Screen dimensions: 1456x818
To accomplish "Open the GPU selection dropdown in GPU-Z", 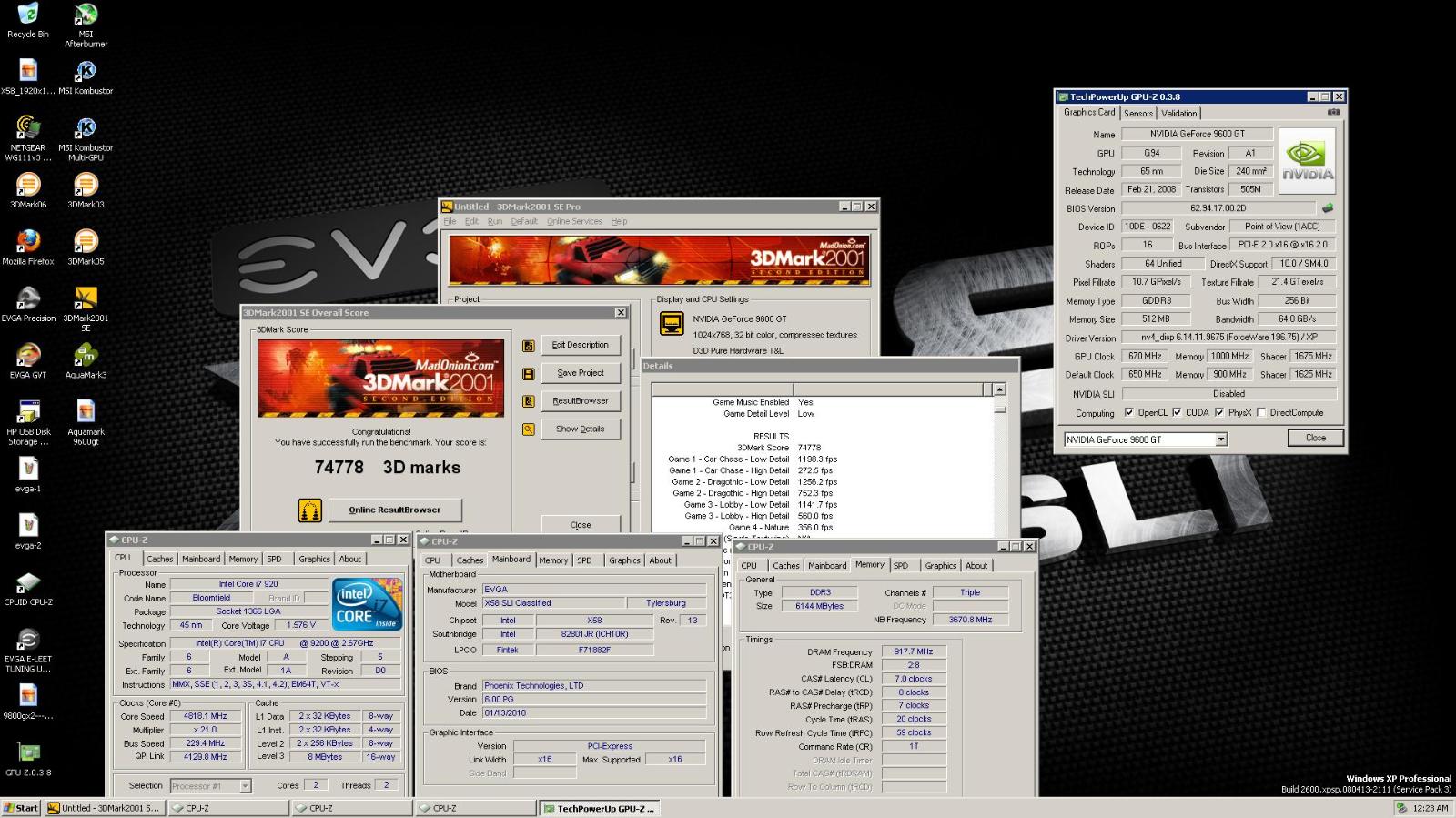I will (x=1221, y=439).
